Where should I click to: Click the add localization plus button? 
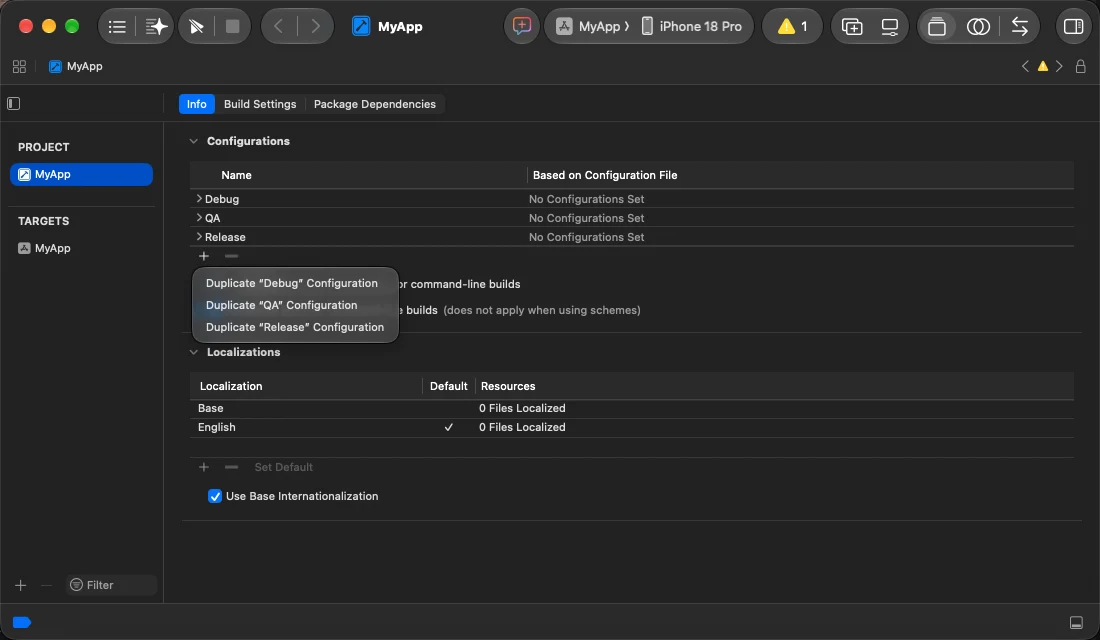[204, 467]
